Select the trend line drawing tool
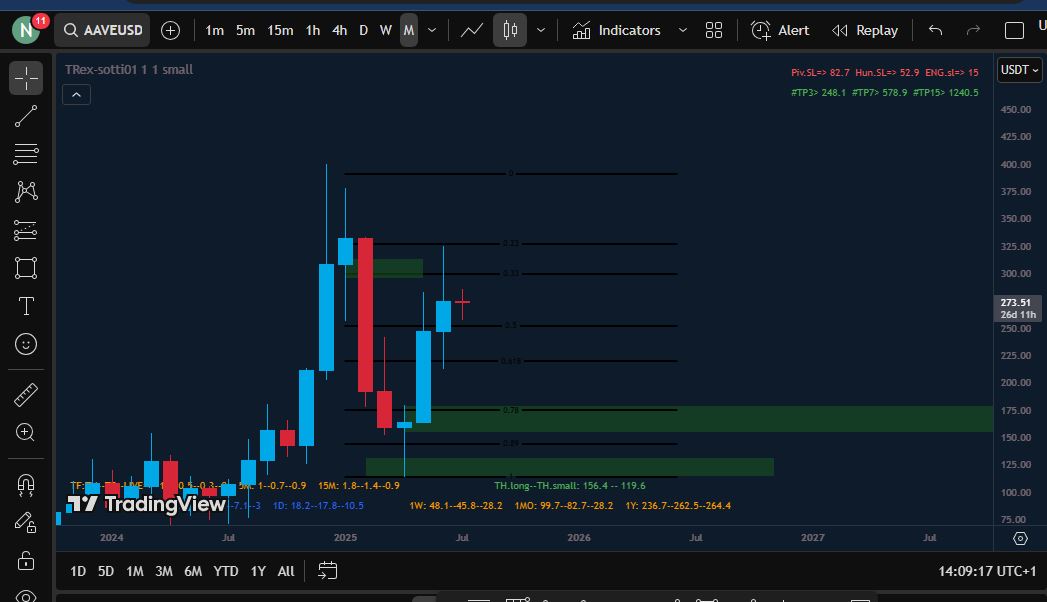 pos(26,116)
